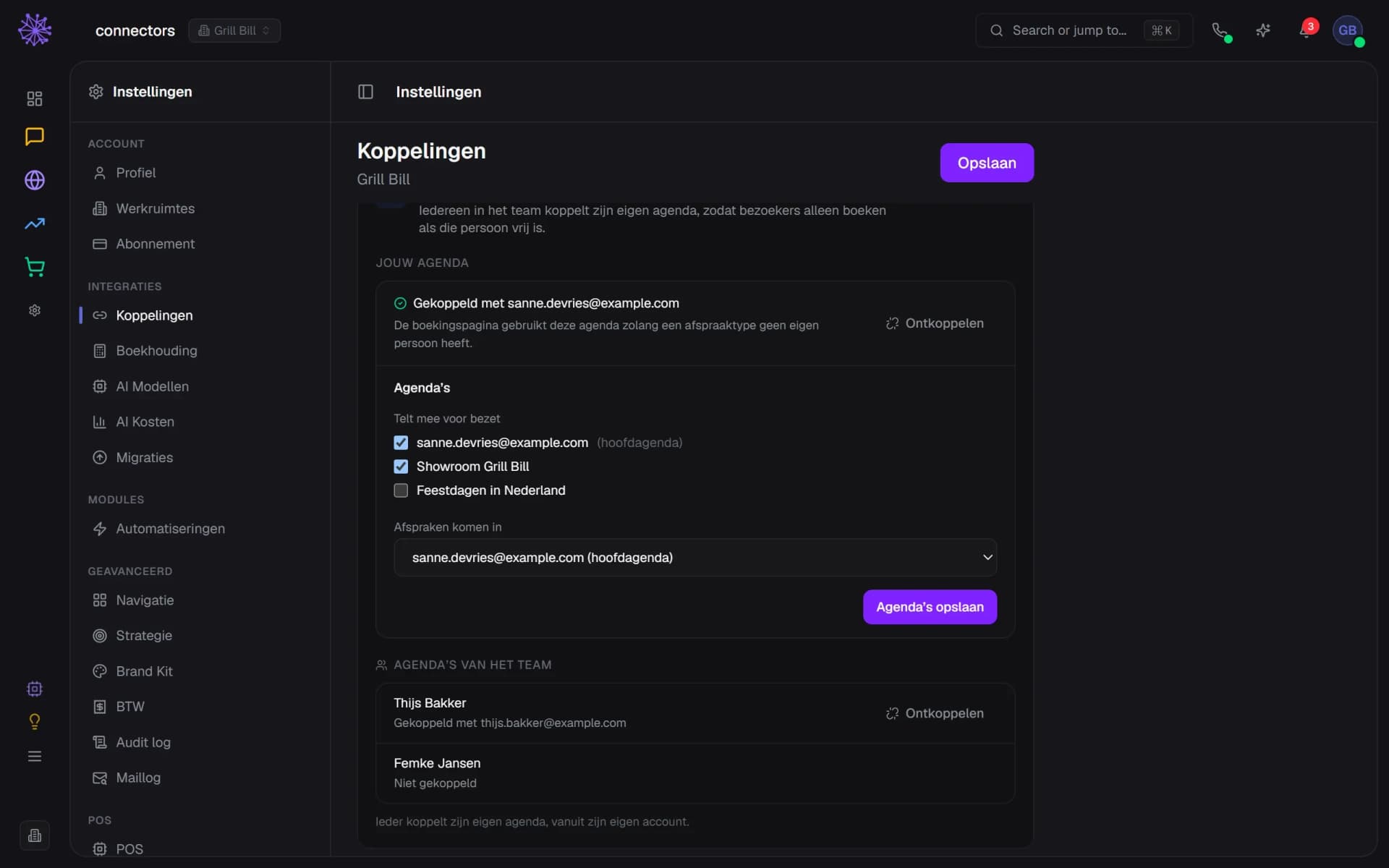
Task: Uncheck the Showroom Grill Bill checkbox
Action: (x=401, y=467)
